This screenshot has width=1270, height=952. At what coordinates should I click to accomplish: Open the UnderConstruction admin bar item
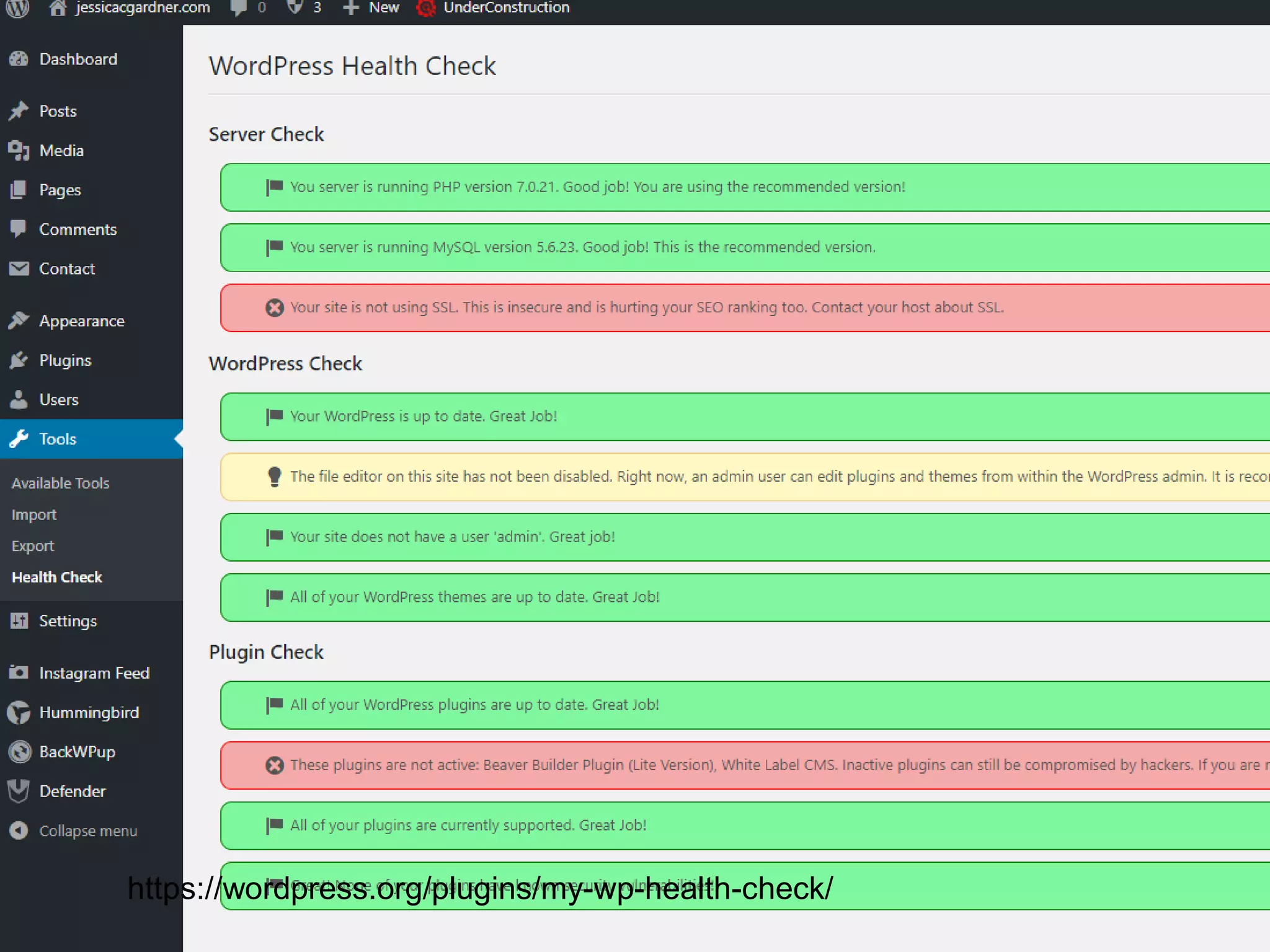pyautogui.click(x=506, y=7)
